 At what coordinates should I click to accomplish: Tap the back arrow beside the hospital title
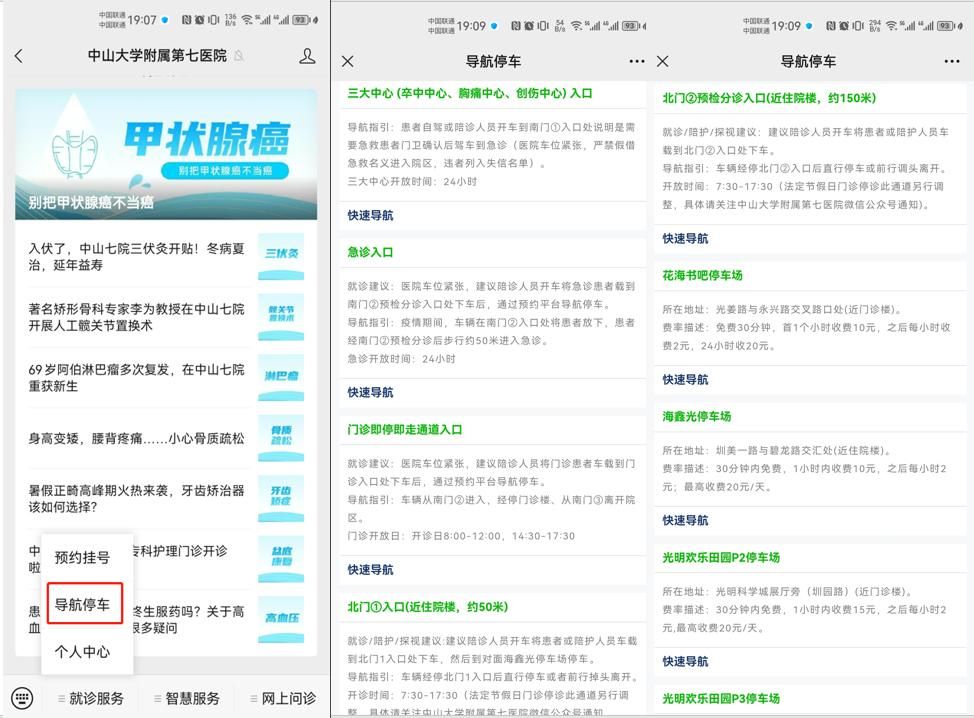tap(19, 56)
